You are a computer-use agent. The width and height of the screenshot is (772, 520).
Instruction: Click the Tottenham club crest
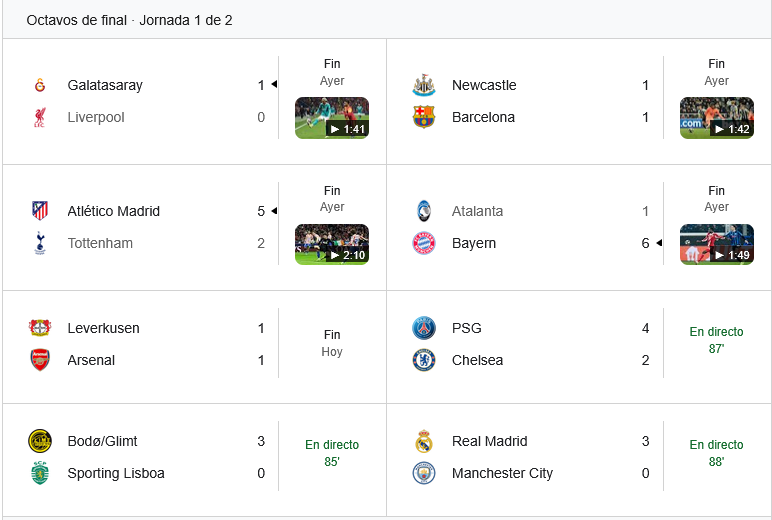(40, 243)
